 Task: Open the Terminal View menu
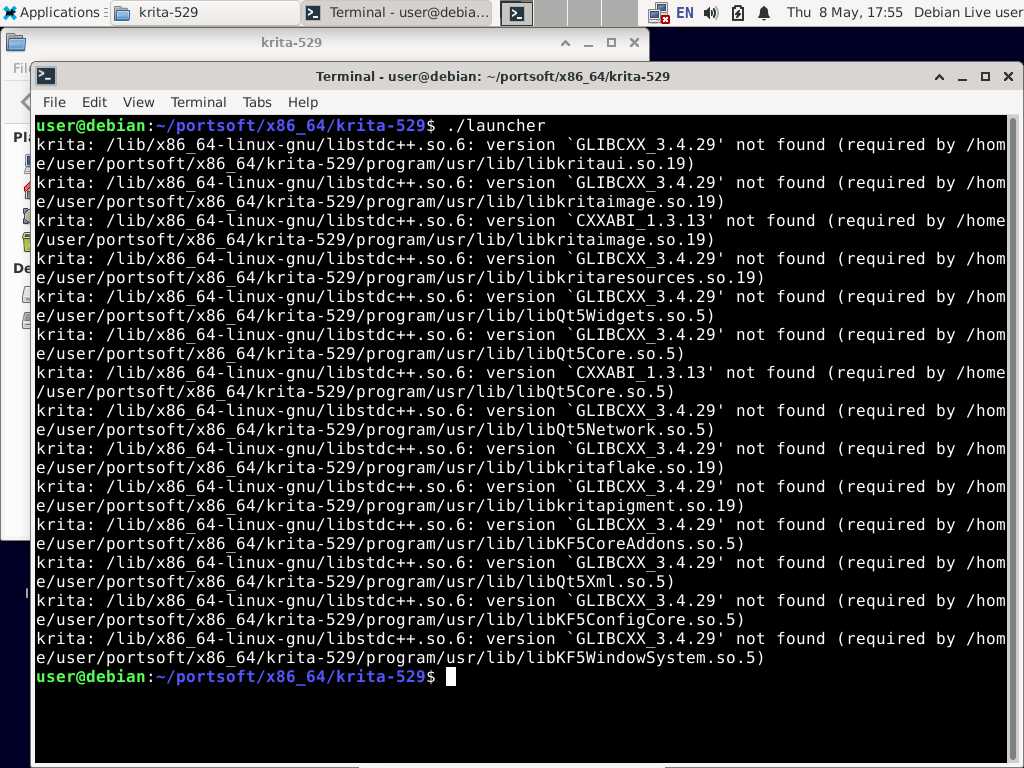pos(138,103)
